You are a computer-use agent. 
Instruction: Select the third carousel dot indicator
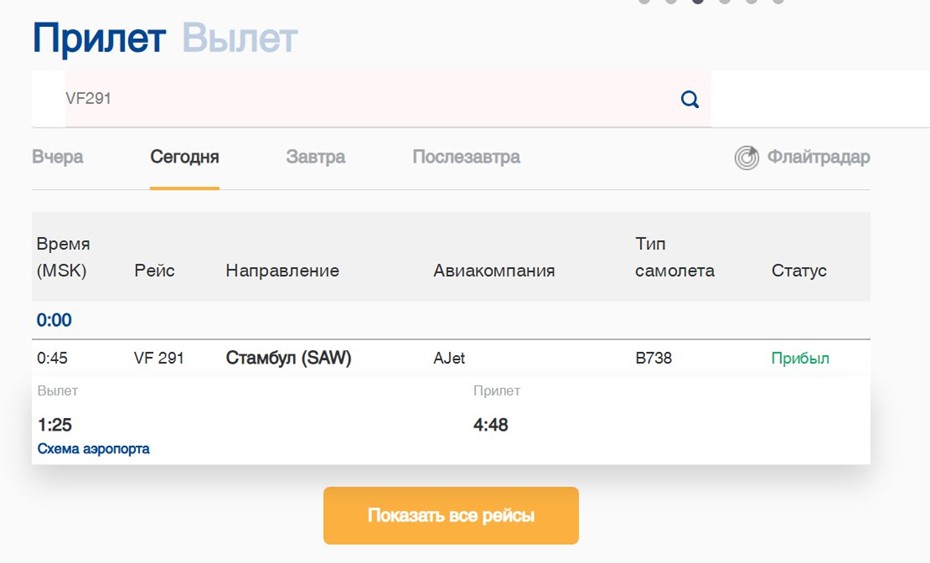698,1
